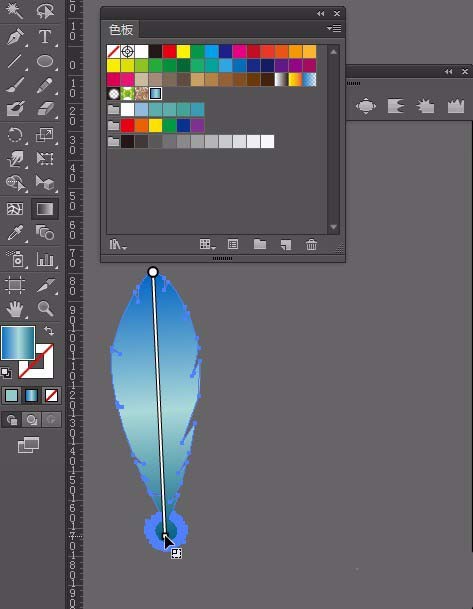Apply Gradient mode button
This screenshot has height=609, width=473.
tap(31, 396)
